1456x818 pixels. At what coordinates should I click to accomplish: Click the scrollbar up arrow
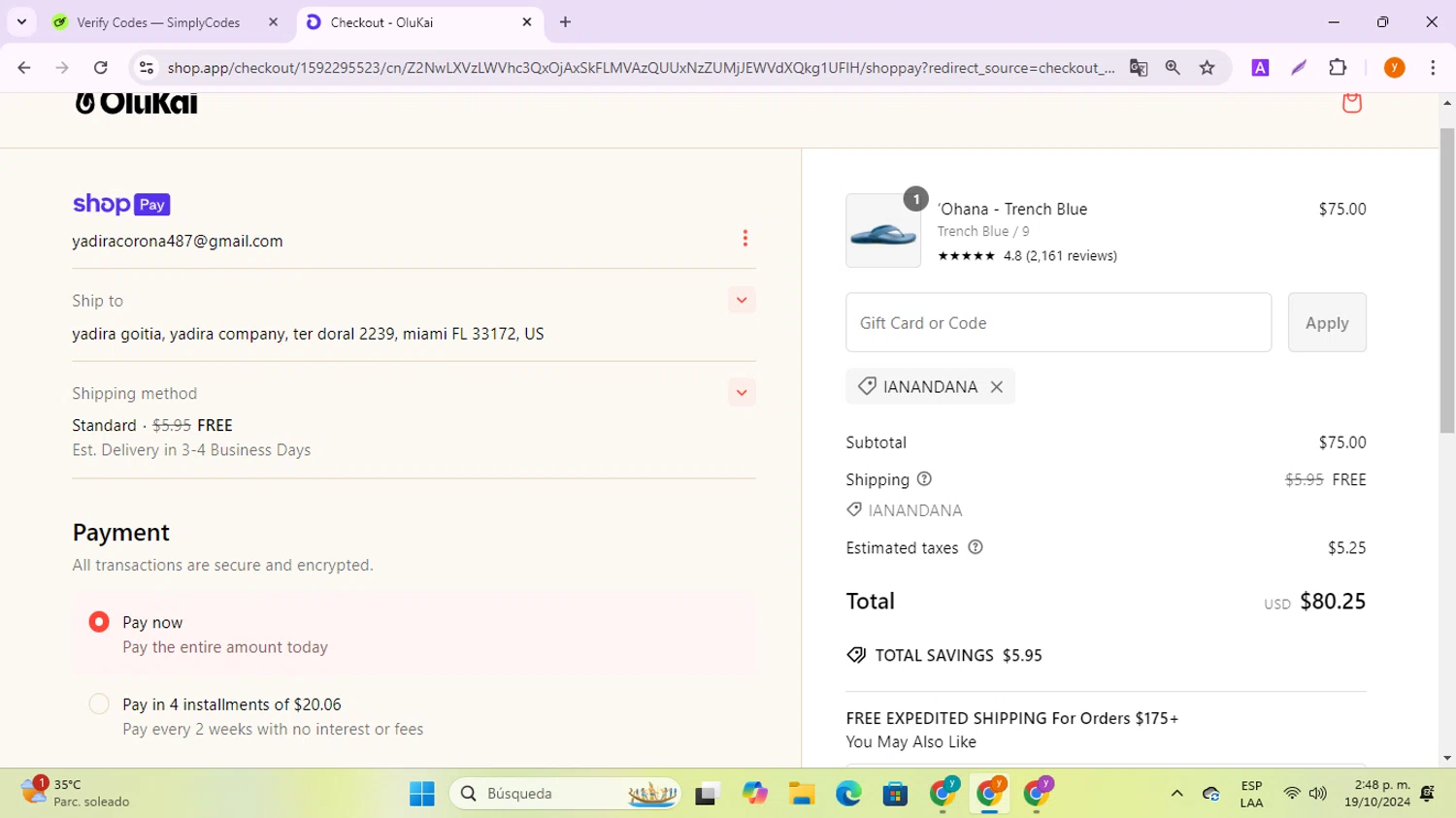click(x=1447, y=103)
